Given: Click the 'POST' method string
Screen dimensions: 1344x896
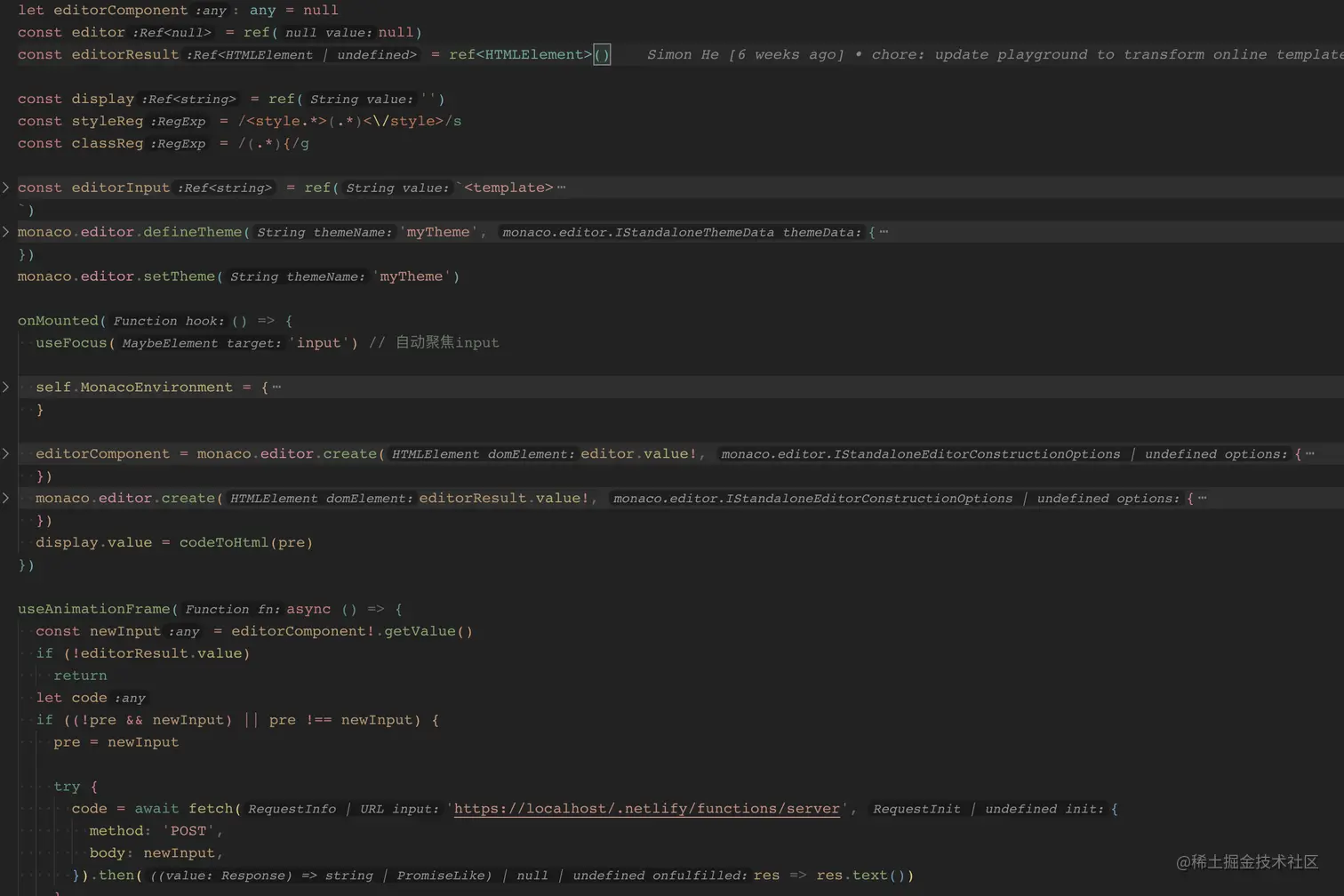Looking at the screenshot, I should [188, 831].
